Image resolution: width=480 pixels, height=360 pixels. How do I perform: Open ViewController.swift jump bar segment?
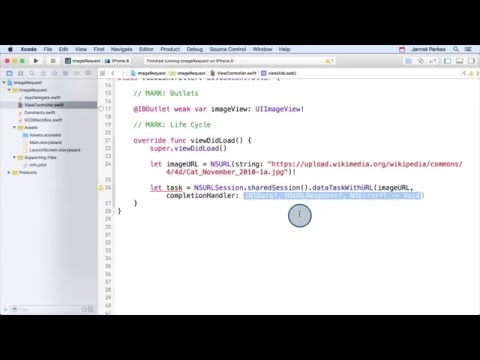click(x=234, y=73)
